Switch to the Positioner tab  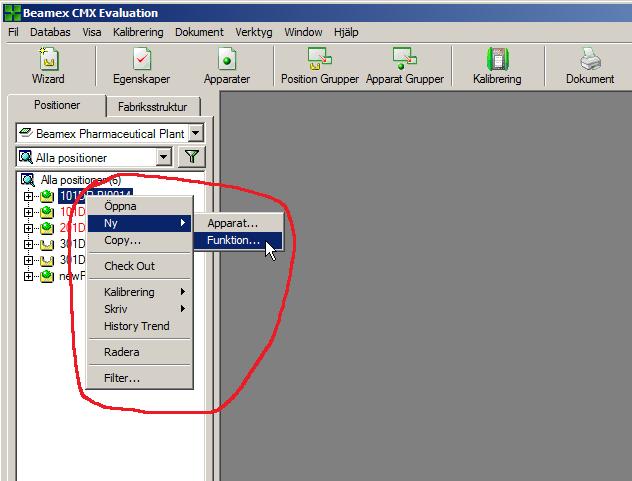(x=57, y=105)
